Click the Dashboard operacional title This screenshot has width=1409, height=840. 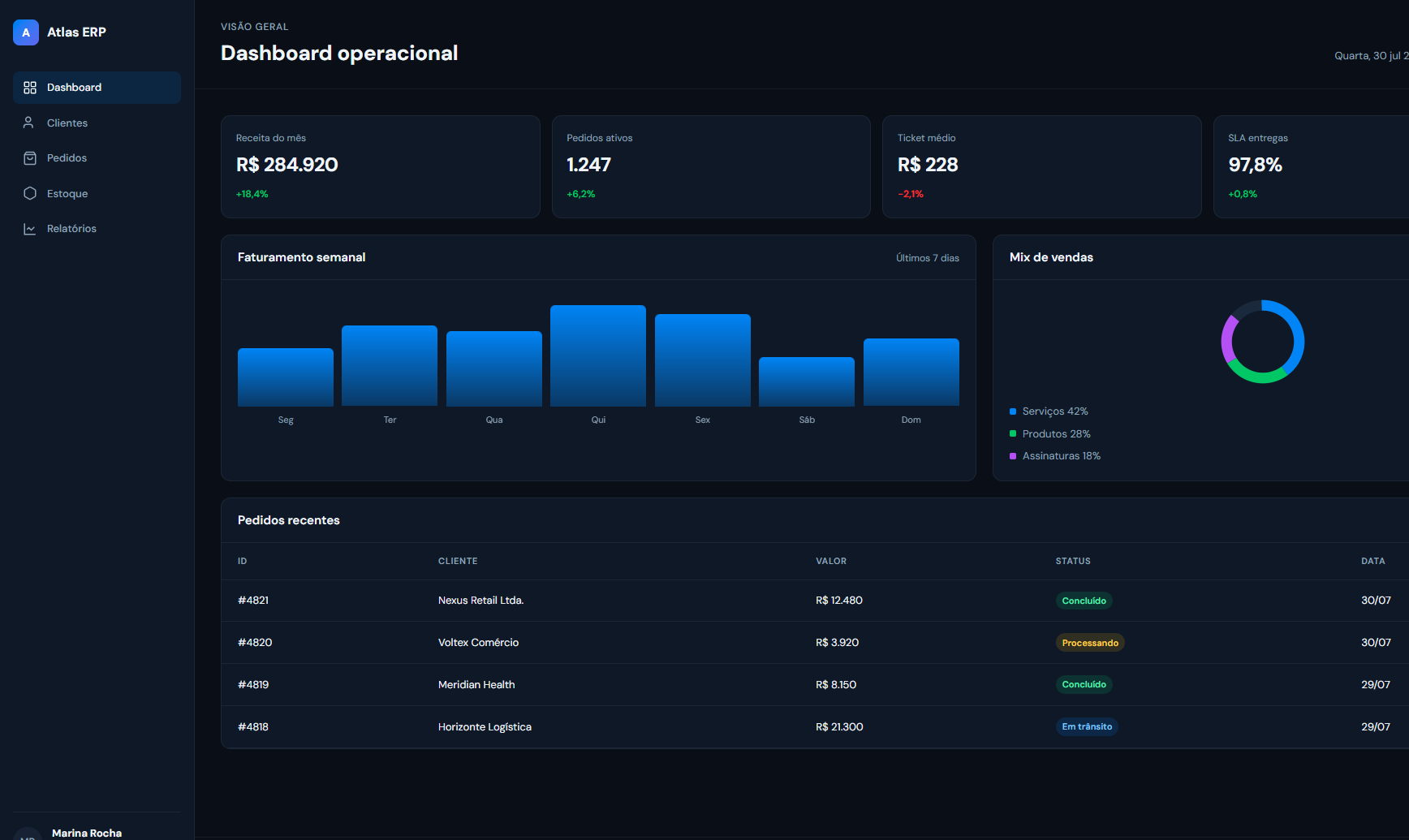tap(339, 54)
